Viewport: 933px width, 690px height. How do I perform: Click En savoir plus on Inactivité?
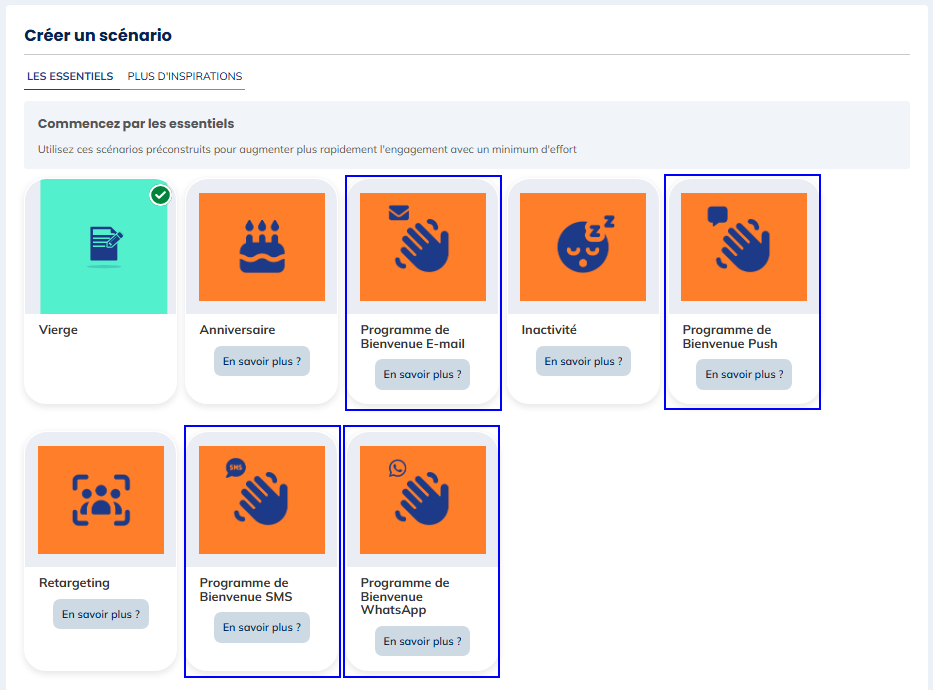tap(583, 360)
